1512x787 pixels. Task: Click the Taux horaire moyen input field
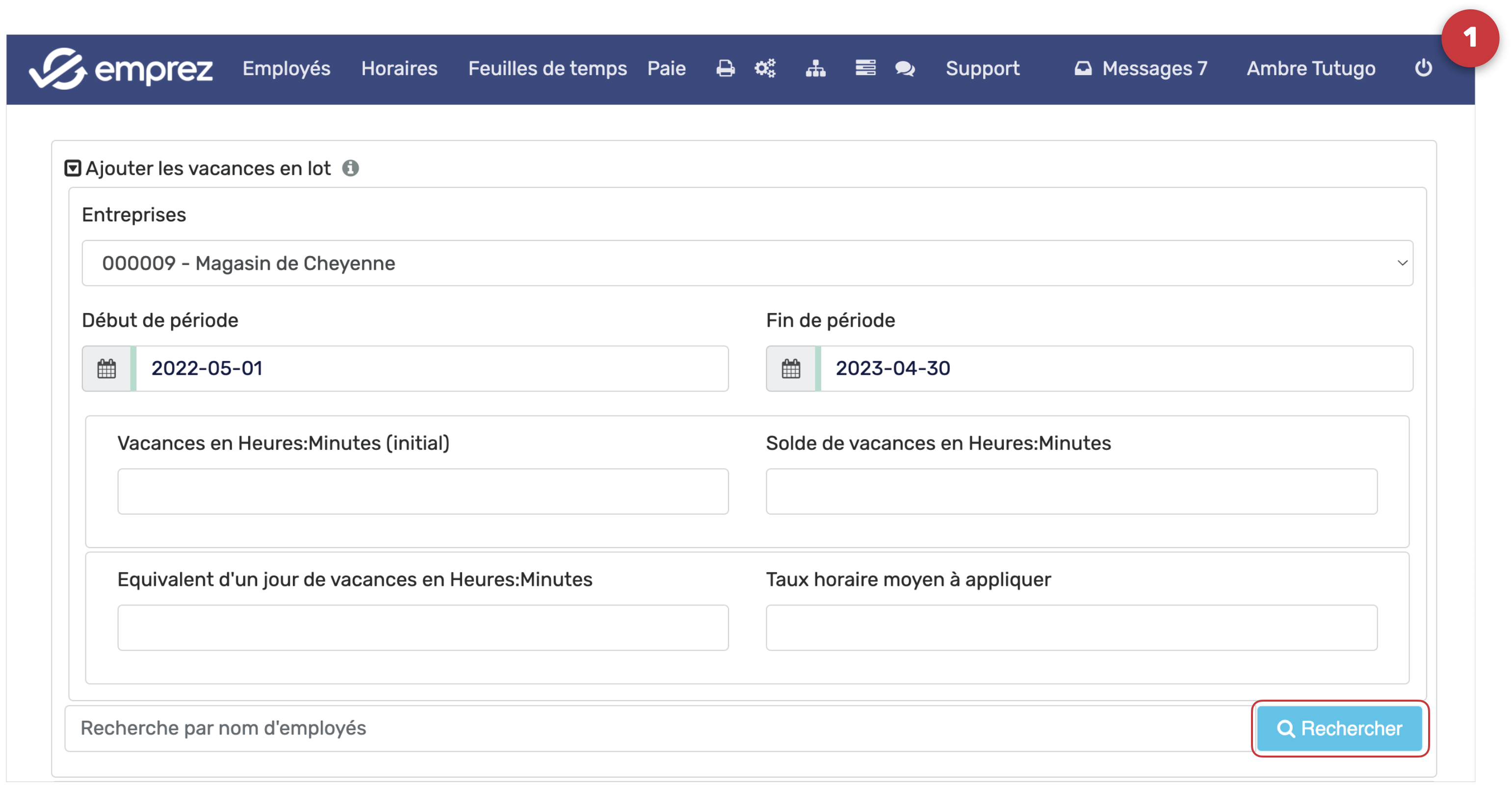pos(1070,628)
